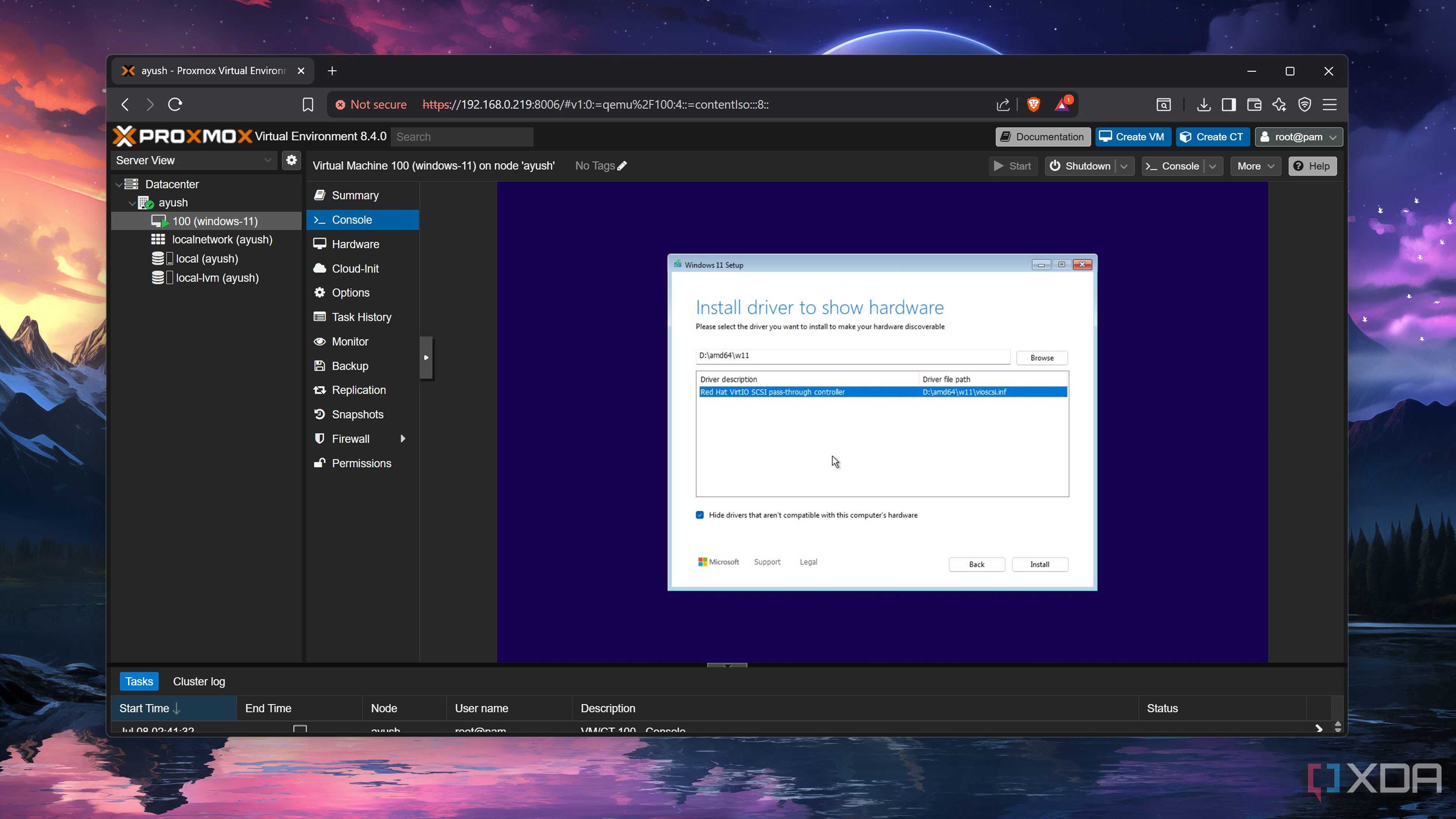The width and height of the screenshot is (1456, 819).
Task: Select the Tasks tab
Action: 139,681
